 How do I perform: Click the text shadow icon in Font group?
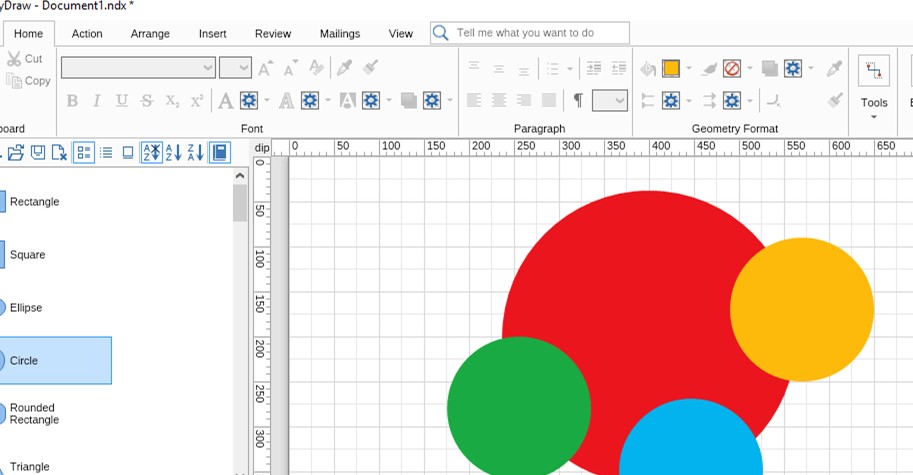(x=409, y=101)
